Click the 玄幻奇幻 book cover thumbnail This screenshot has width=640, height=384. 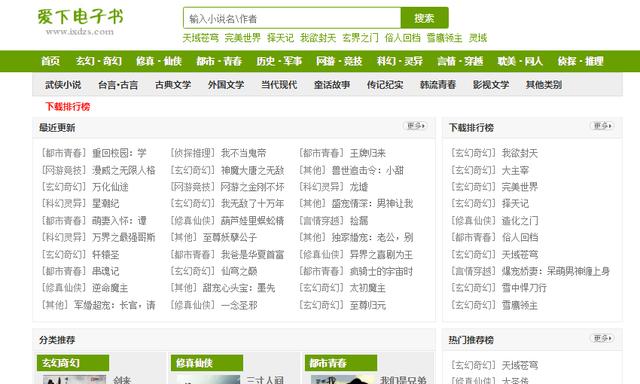[x=74, y=380]
